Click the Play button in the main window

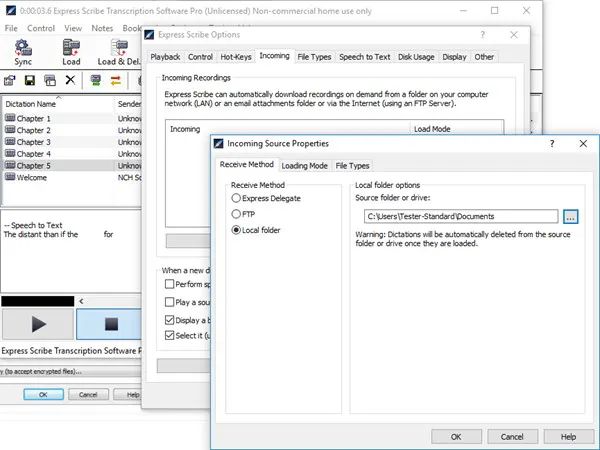38,324
